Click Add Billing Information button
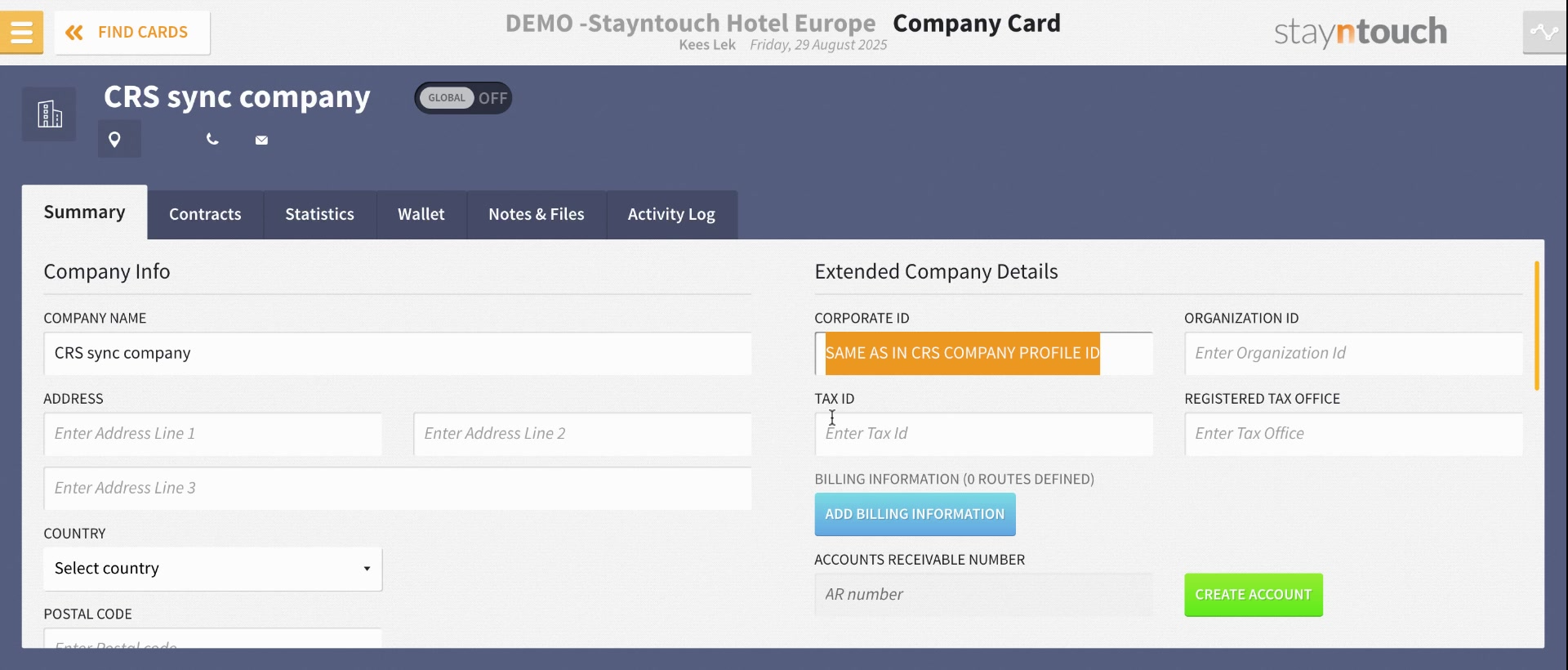Viewport: 1568px width, 670px height. tap(915, 514)
